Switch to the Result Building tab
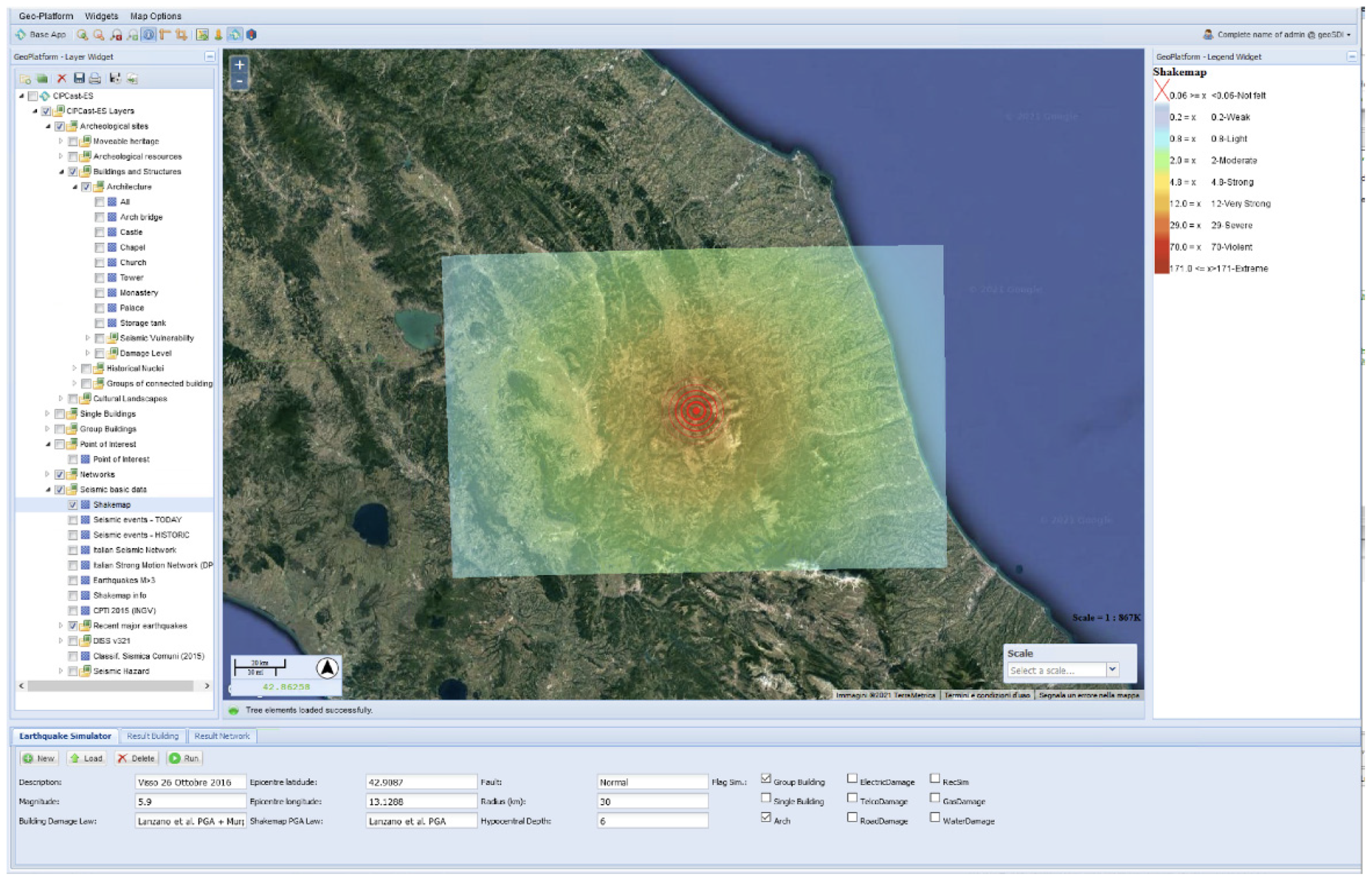This screenshot has width=1372, height=884. tap(153, 736)
